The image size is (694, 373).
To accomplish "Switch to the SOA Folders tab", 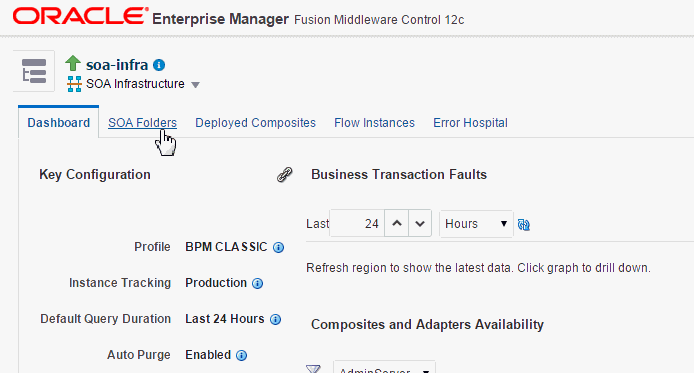I will pos(143,123).
